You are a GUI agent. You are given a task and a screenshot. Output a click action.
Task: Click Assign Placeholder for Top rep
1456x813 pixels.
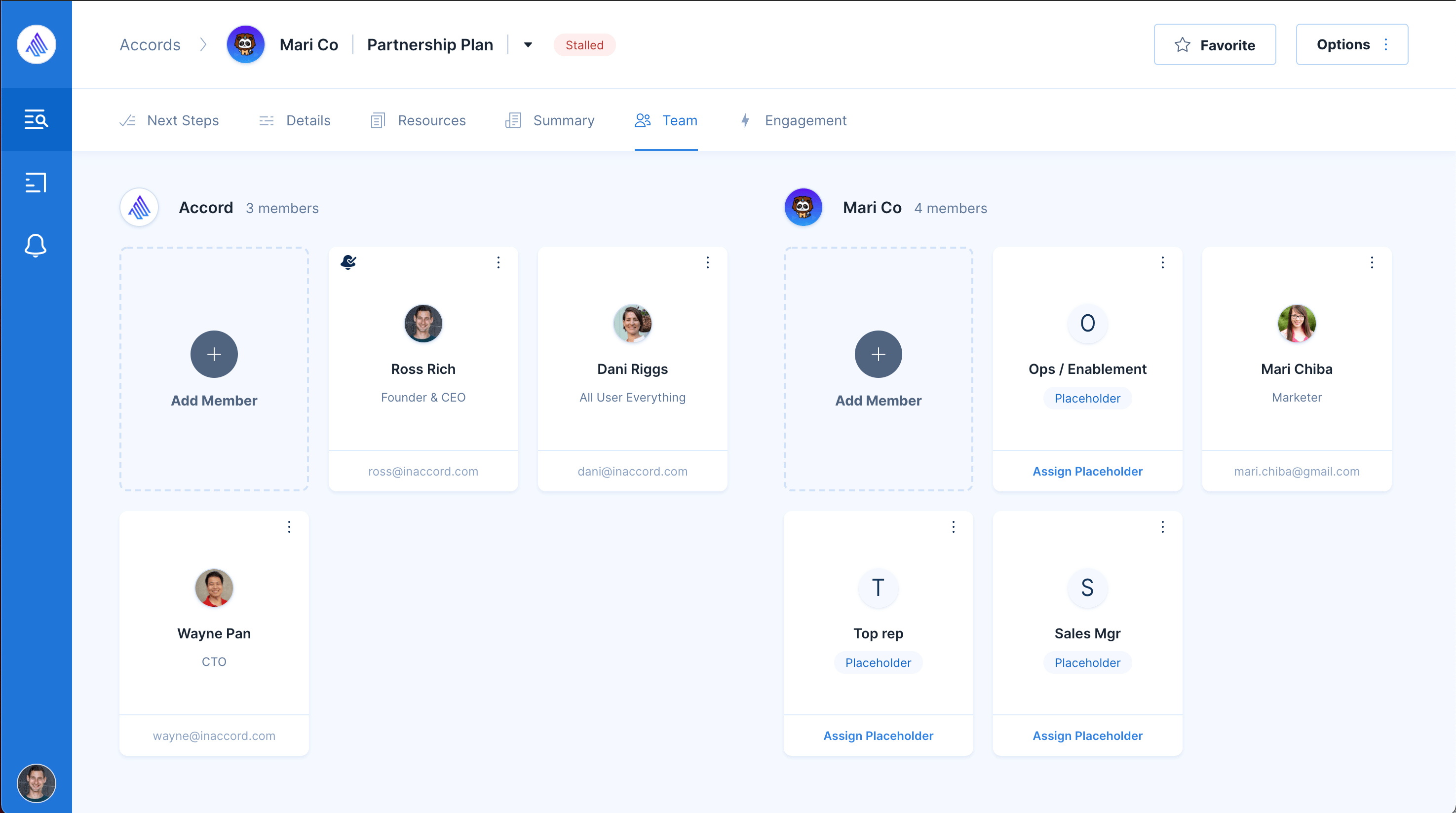click(878, 735)
